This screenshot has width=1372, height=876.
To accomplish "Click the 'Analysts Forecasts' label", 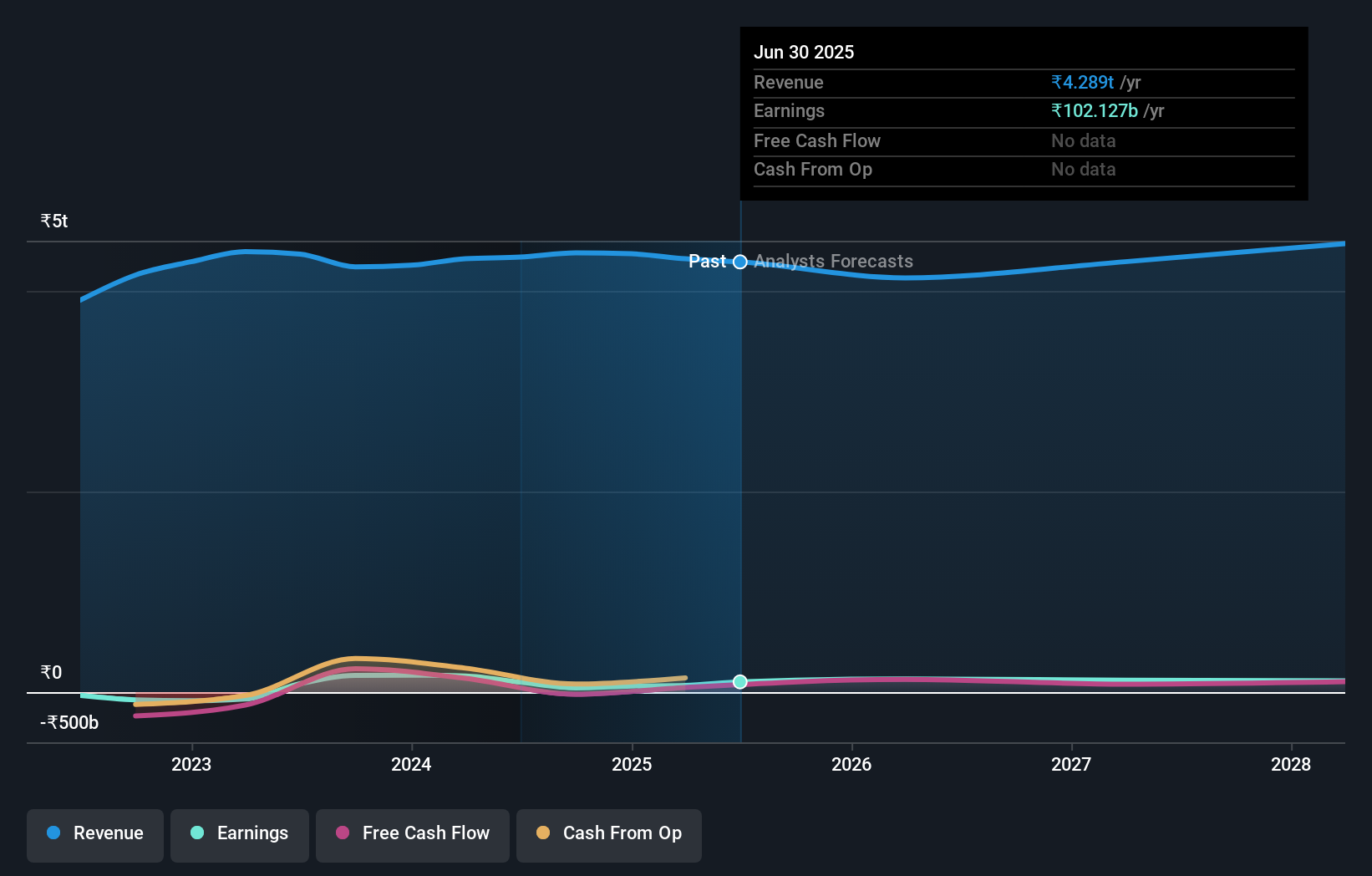I will click(834, 261).
